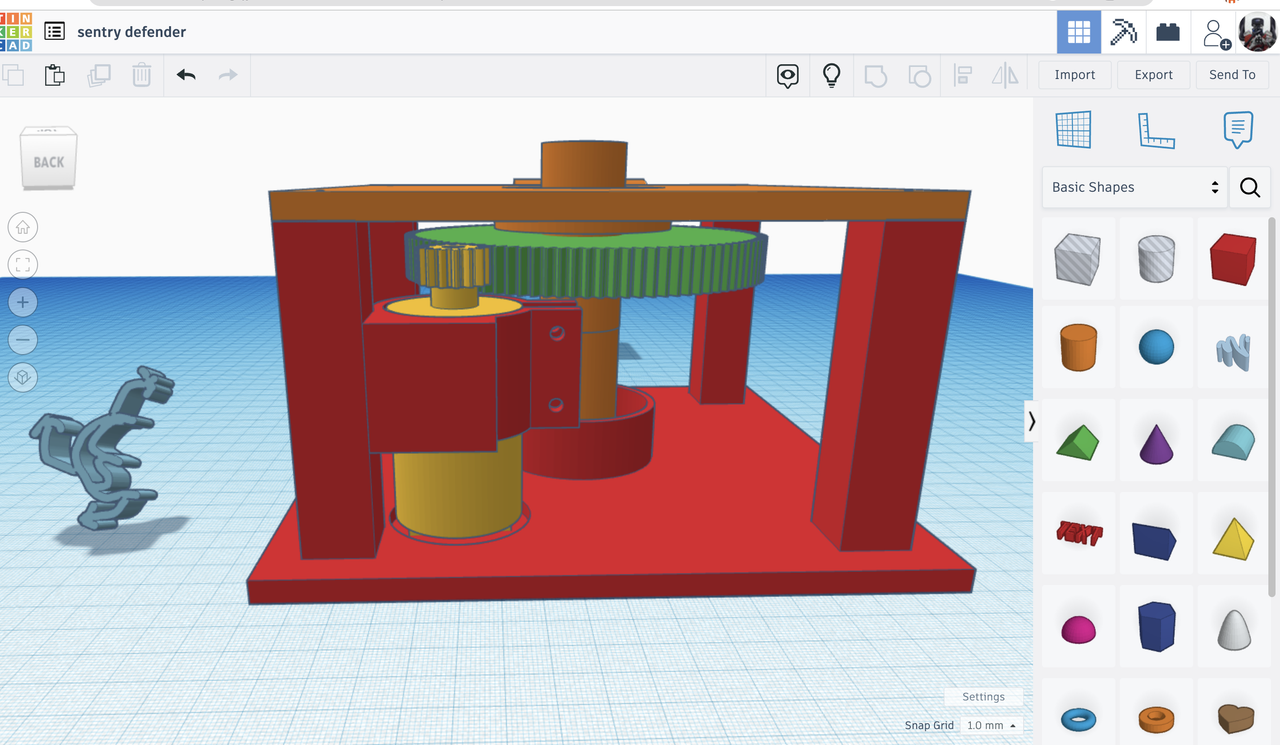Pick the white Paraboloid shape
1280x745 pixels.
coord(1233,629)
